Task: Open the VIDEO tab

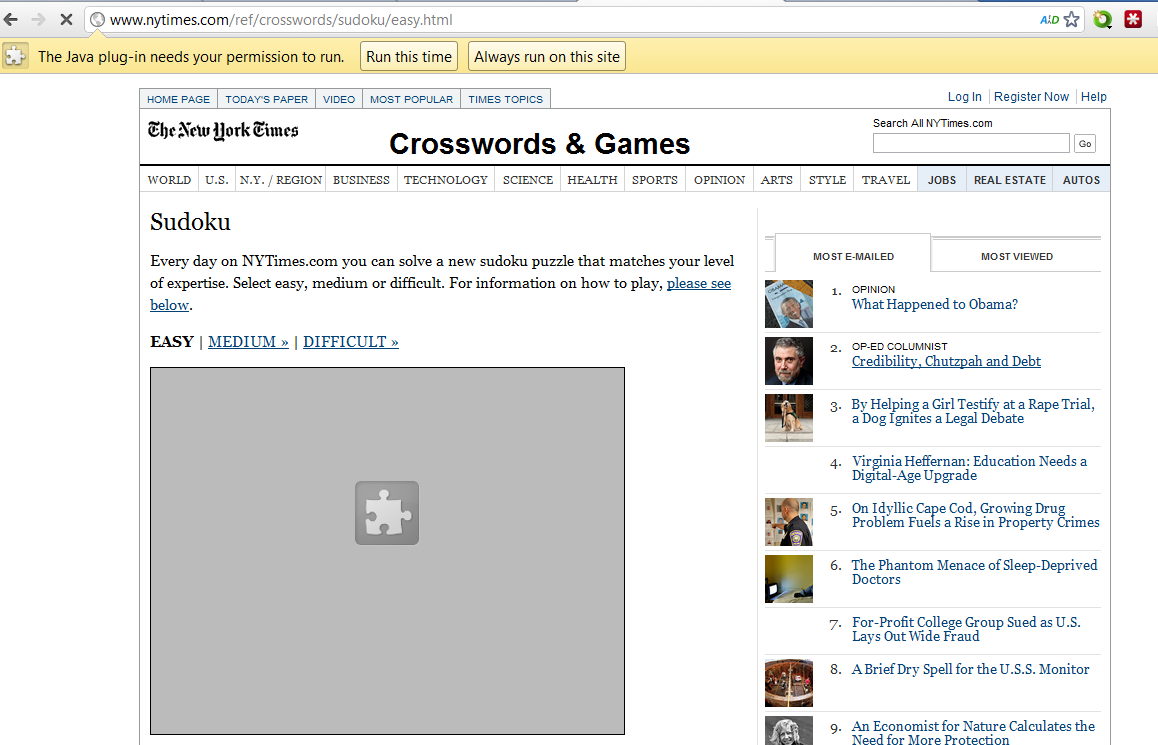Action: [x=339, y=99]
